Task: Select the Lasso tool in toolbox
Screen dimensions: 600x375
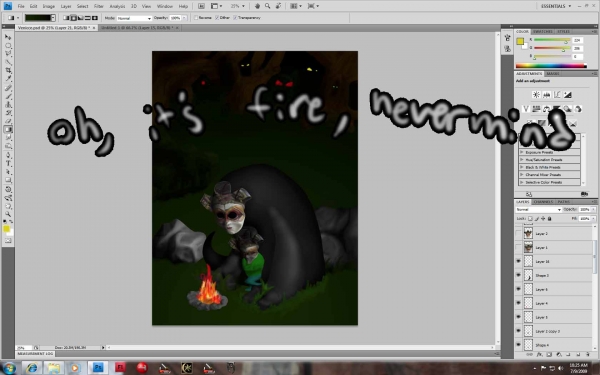Action: pyautogui.click(x=8, y=54)
